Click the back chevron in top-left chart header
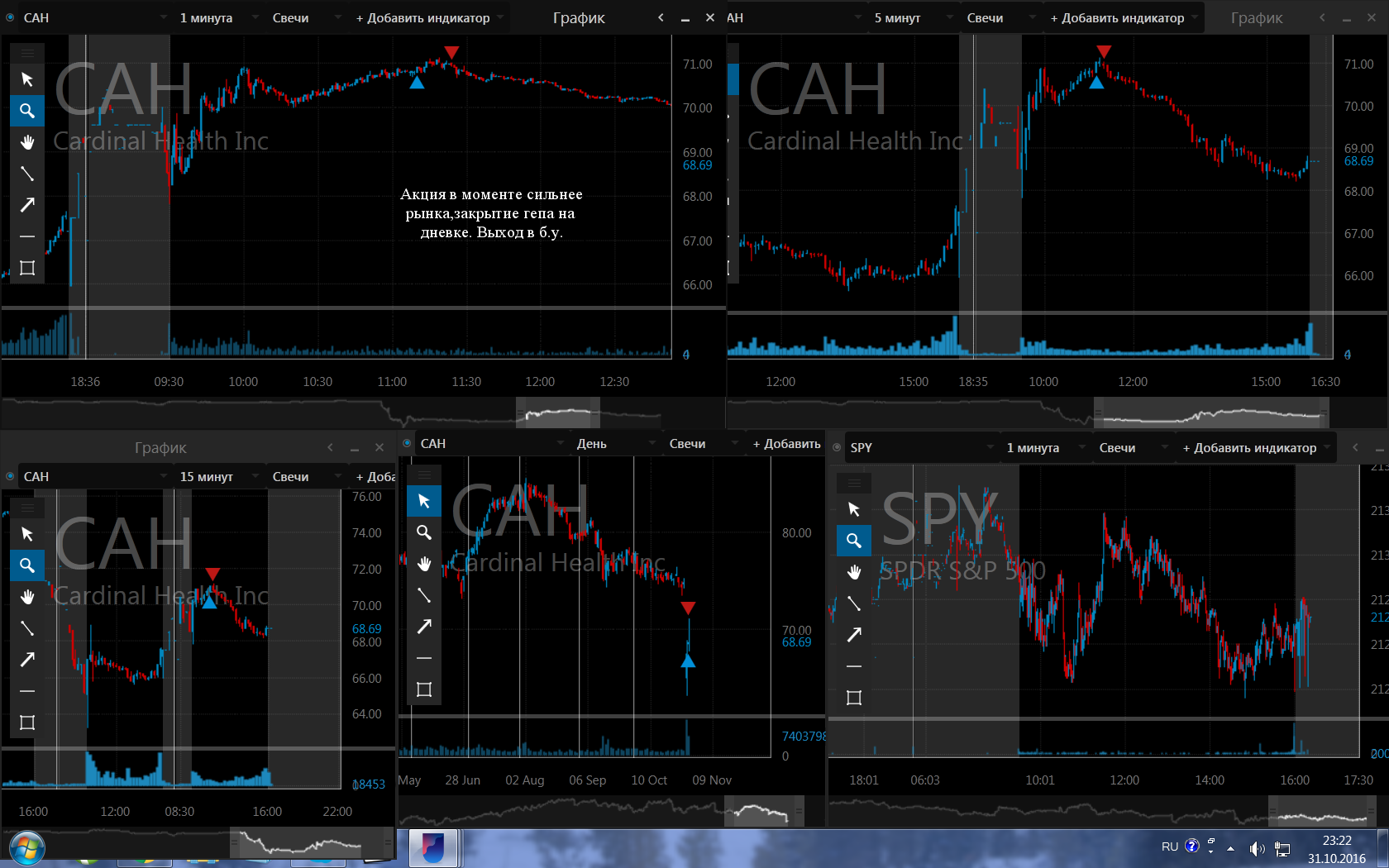 [x=661, y=17]
